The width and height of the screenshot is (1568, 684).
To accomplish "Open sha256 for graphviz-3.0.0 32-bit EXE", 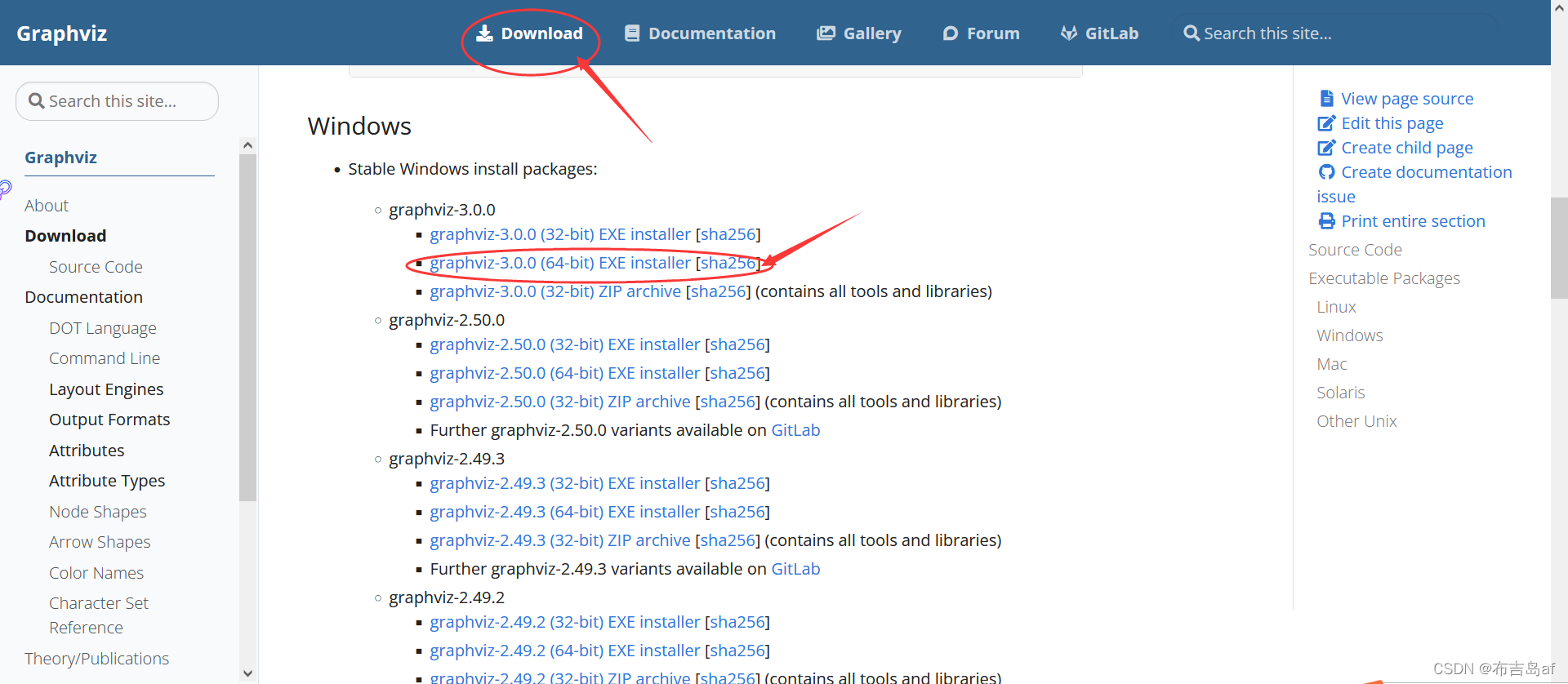I will click(x=728, y=234).
